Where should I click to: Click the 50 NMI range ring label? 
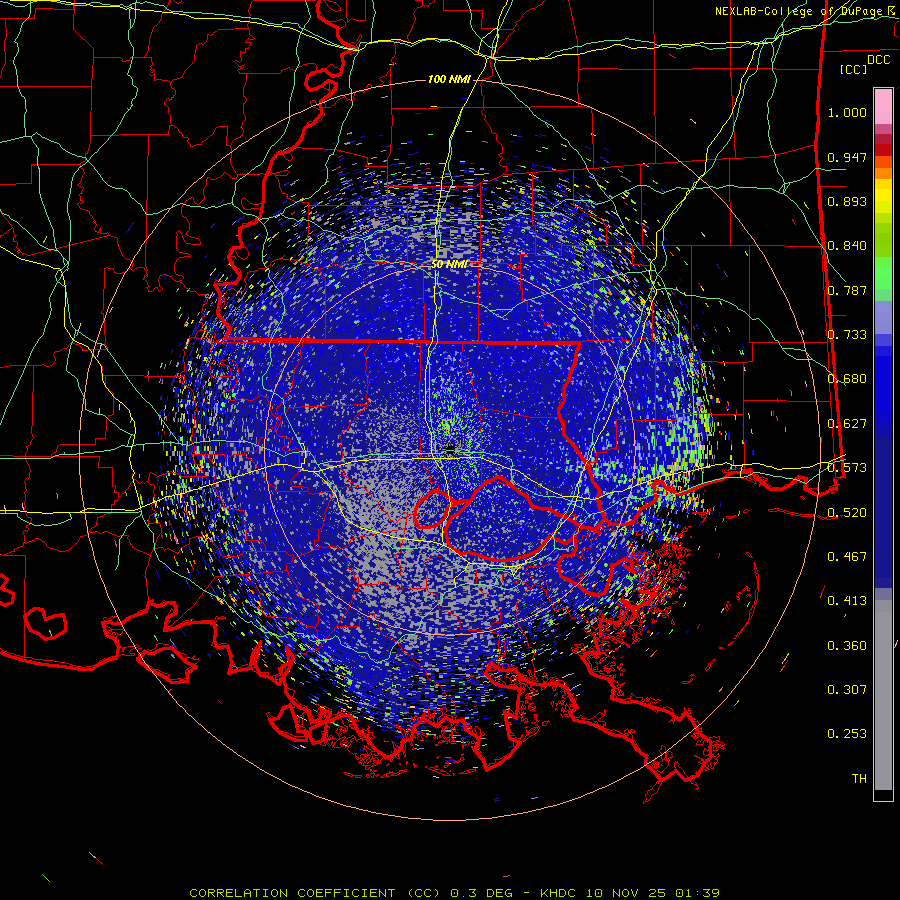(x=449, y=264)
